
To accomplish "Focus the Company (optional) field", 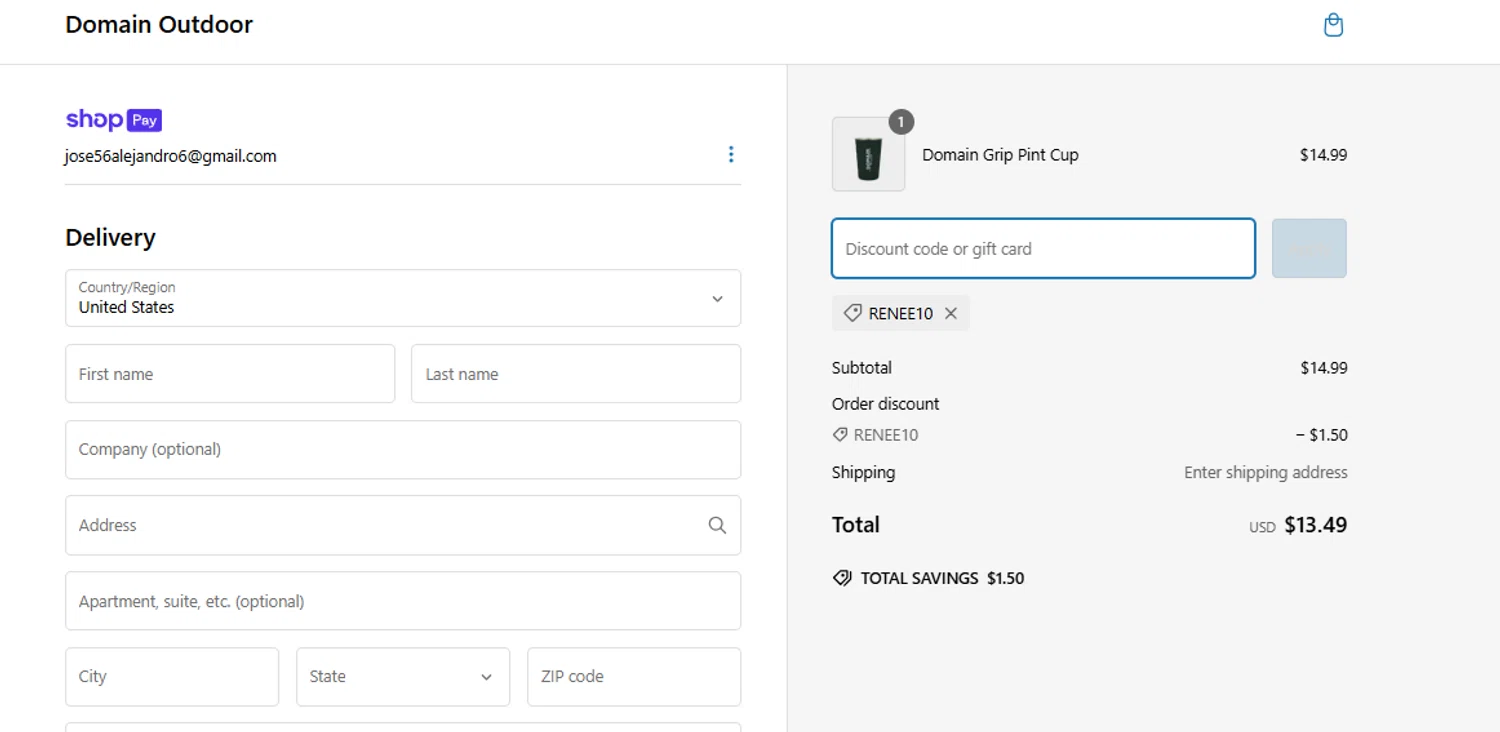I will [403, 450].
